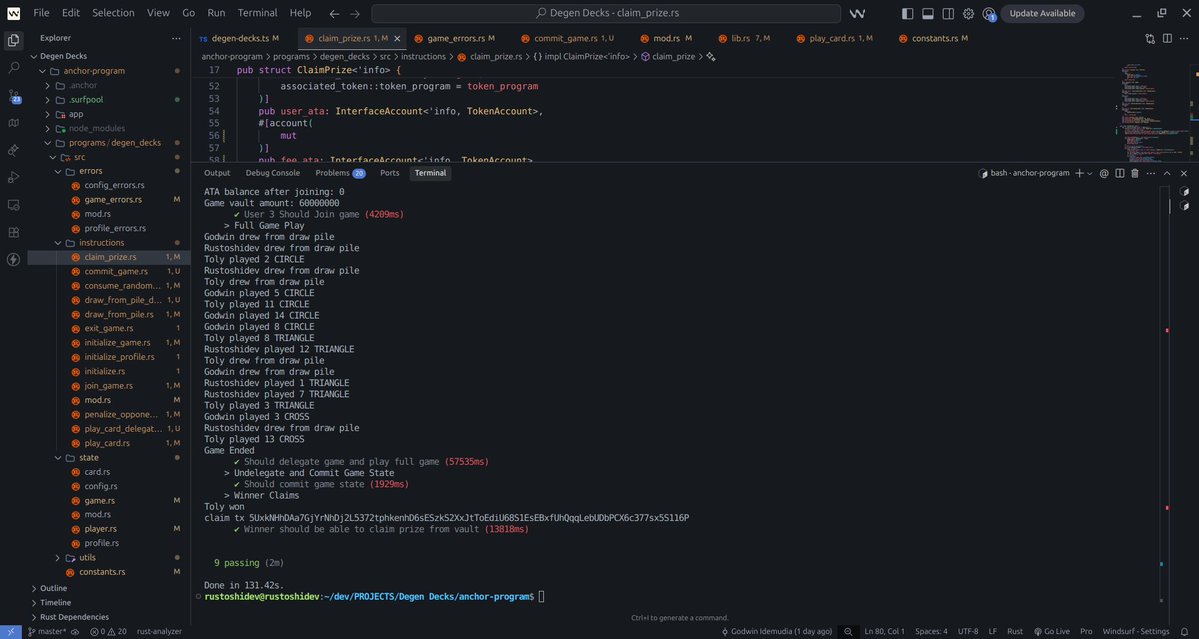1199x639 pixels.
Task: Click the @ mention icon in terminal toolbar
Action: [x=1103, y=174]
